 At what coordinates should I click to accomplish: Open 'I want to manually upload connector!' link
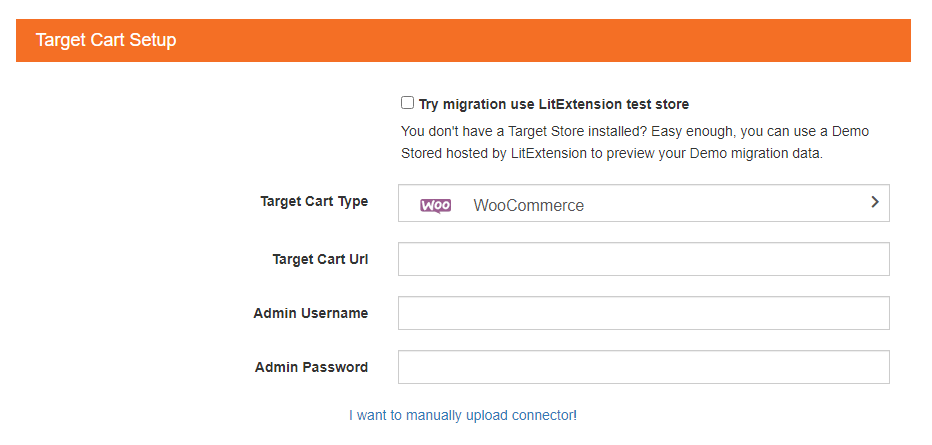pos(462,415)
